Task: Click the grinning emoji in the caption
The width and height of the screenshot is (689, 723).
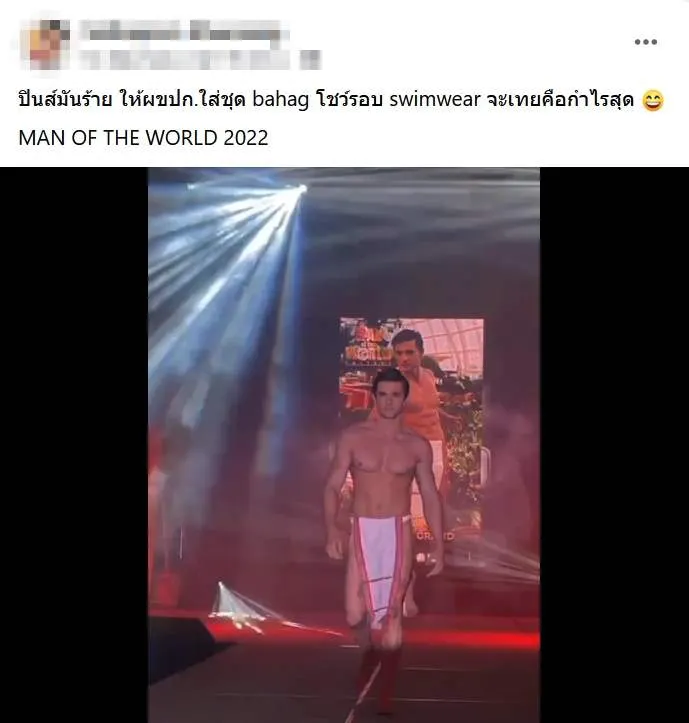Action: (653, 101)
